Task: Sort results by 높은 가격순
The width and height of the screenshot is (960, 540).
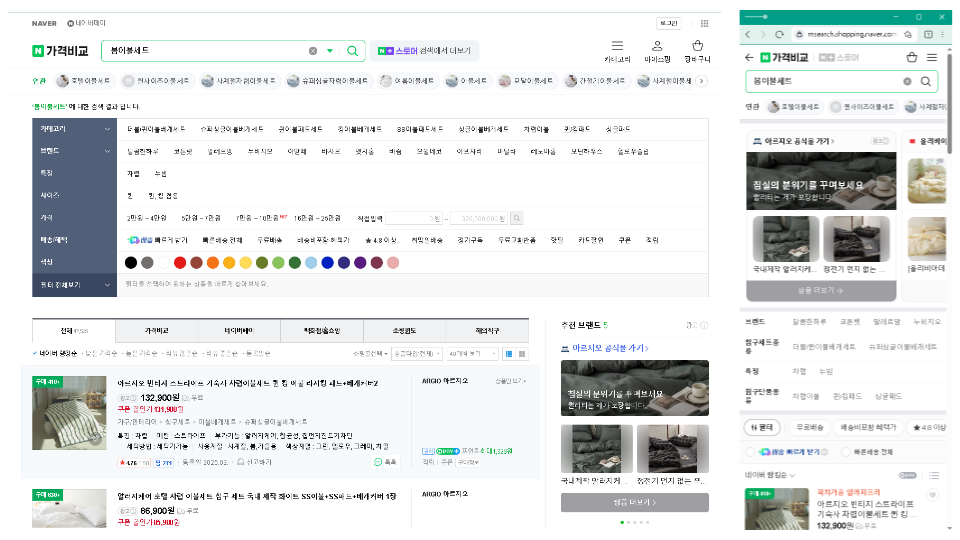Action: pyautogui.click(x=141, y=353)
